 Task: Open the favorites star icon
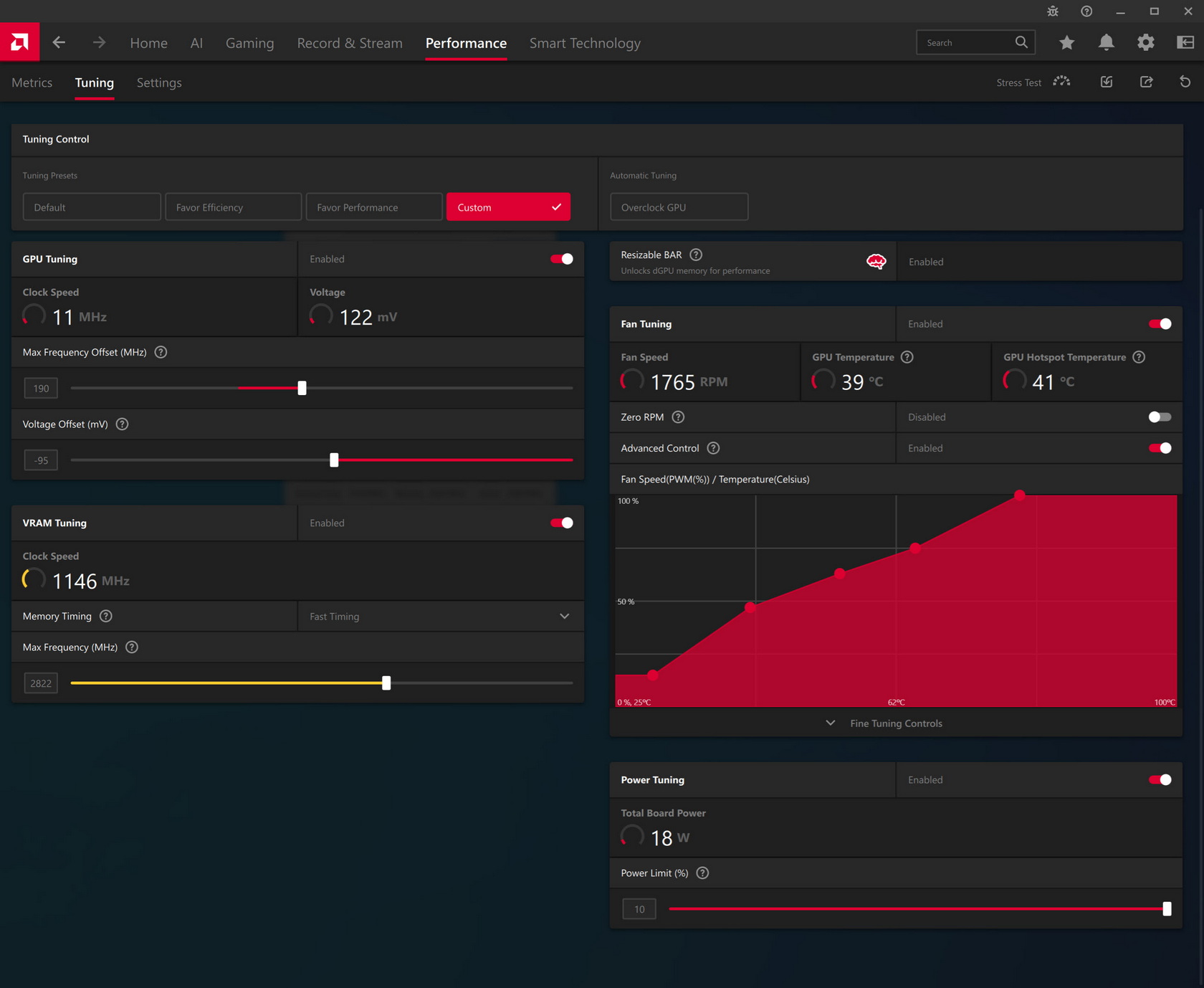[1066, 43]
